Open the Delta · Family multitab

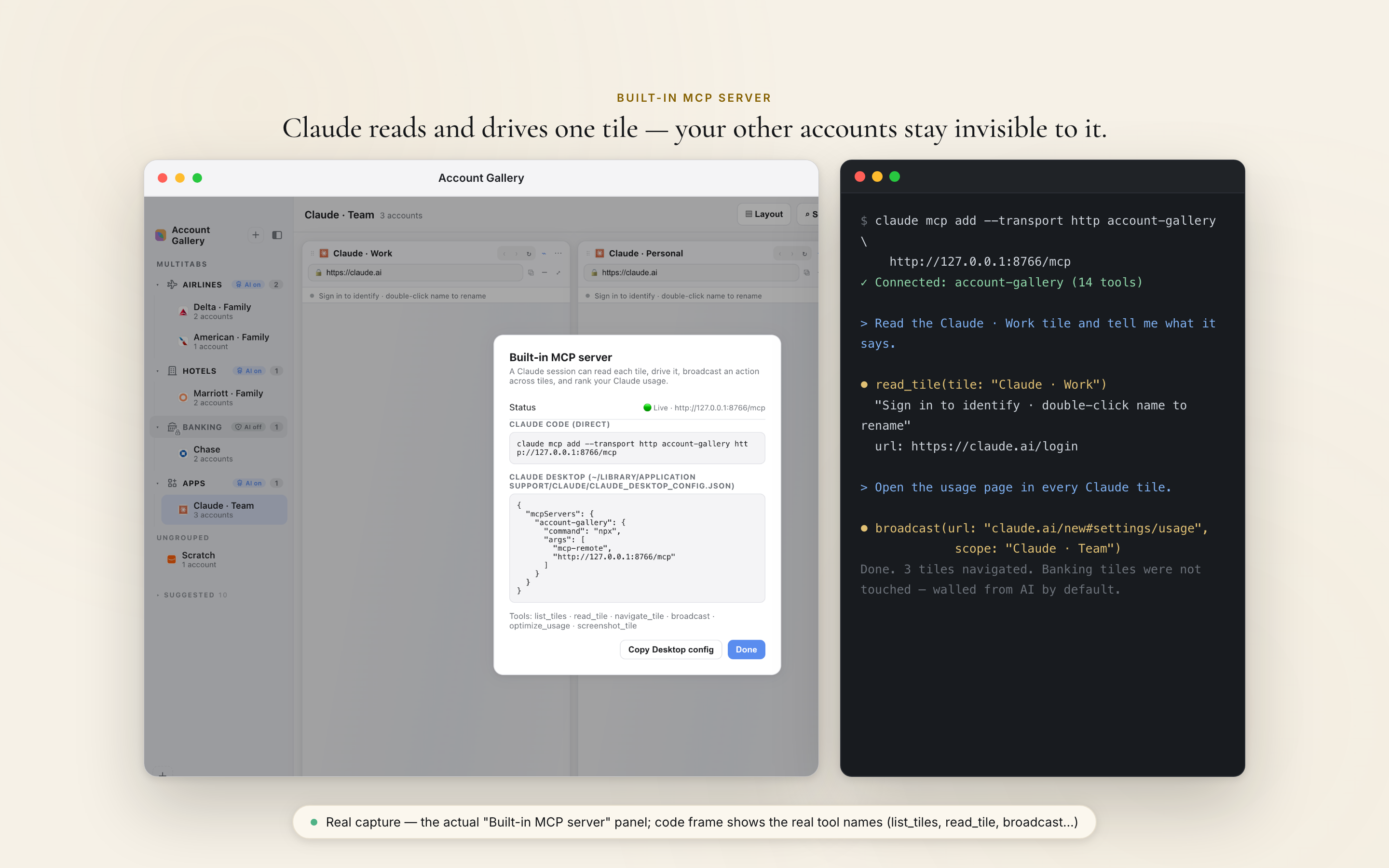tap(224, 311)
